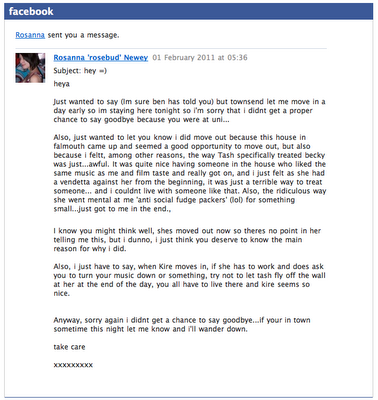Click the blue header bar beside the logo
378x400 pixels.
[x=213, y=11]
